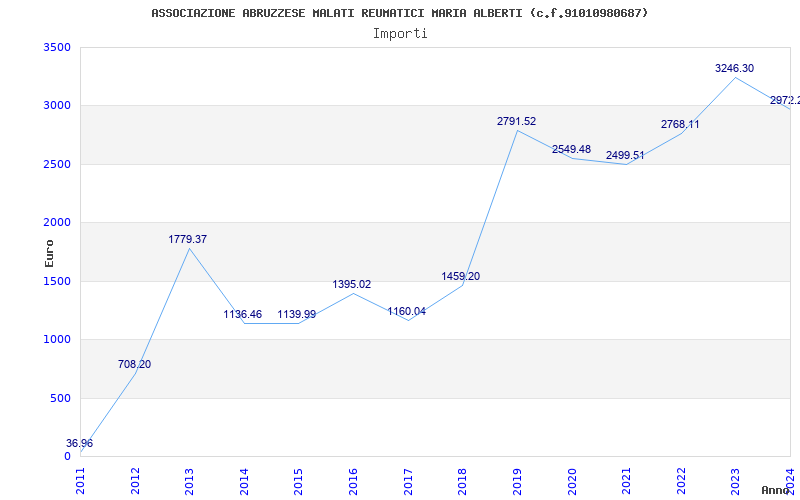Image resolution: width=800 pixels, height=500 pixels.
Task: Select the 708.20 data label
Action: tap(134, 364)
